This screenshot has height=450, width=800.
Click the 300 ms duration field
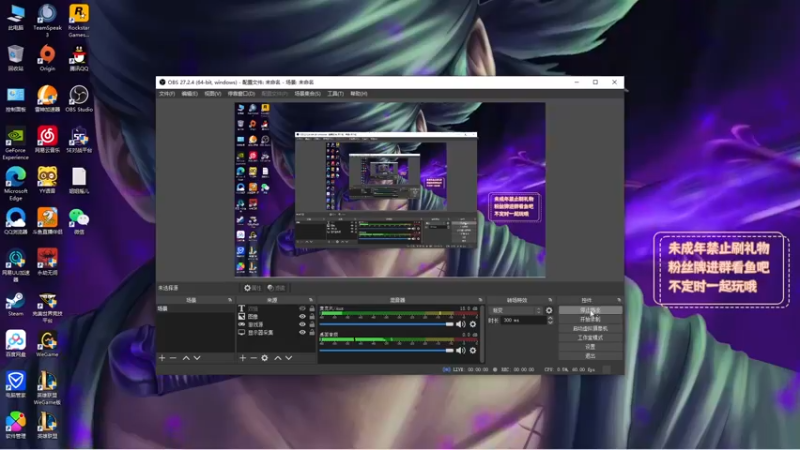click(524, 320)
